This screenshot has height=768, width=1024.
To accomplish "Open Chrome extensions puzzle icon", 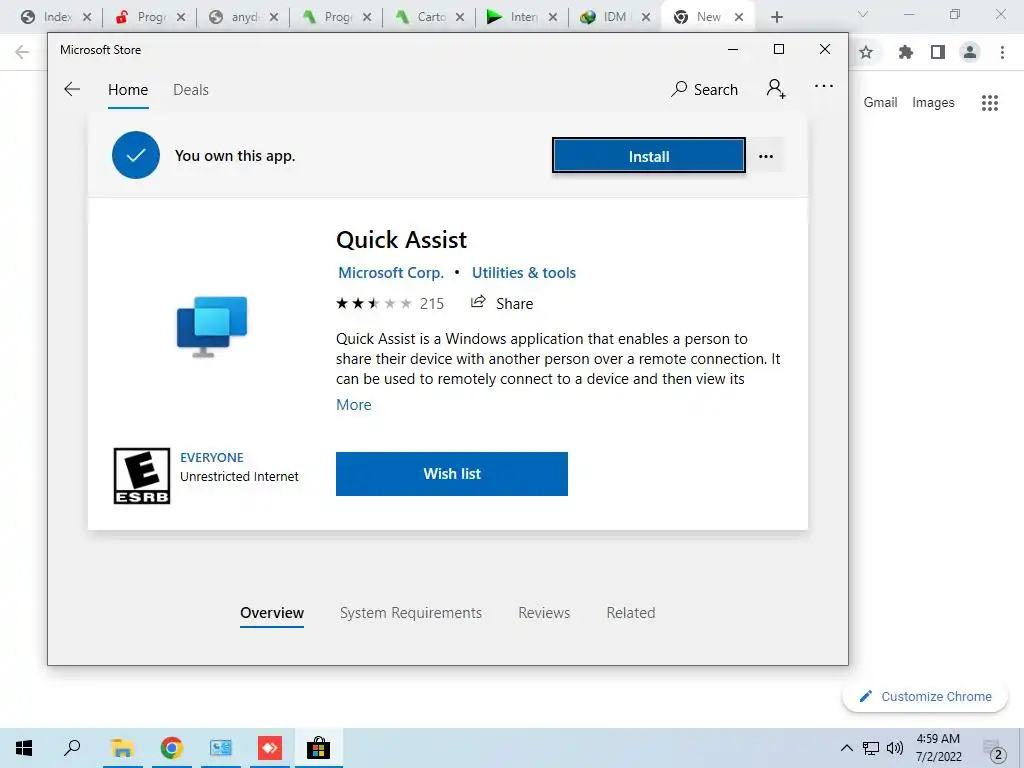I will pyautogui.click(x=905, y=52).
